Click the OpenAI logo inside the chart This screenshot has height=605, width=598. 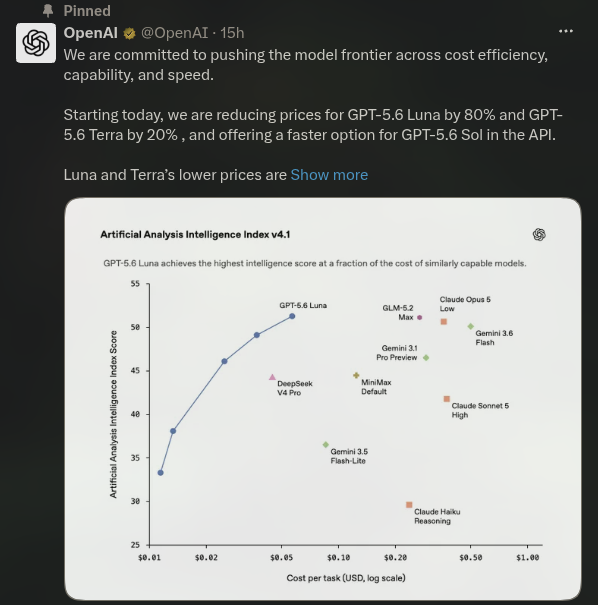[x=539, y=234]
